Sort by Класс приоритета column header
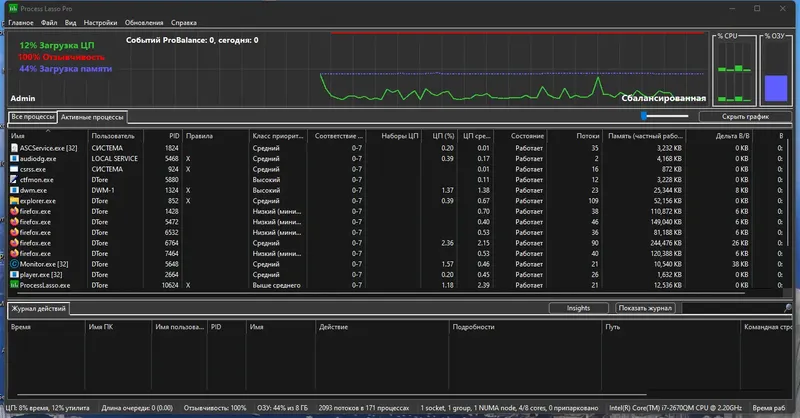This screenshot has width=800, height=418. point(279,136)
